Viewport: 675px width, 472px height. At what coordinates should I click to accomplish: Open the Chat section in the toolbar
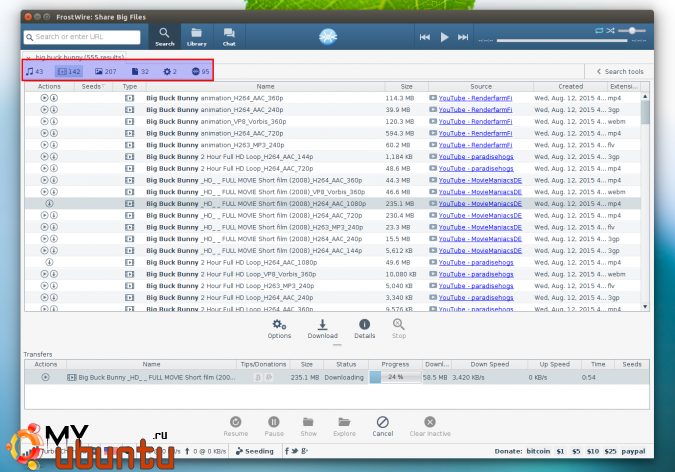pyautogui.click(x=229, y=37)
